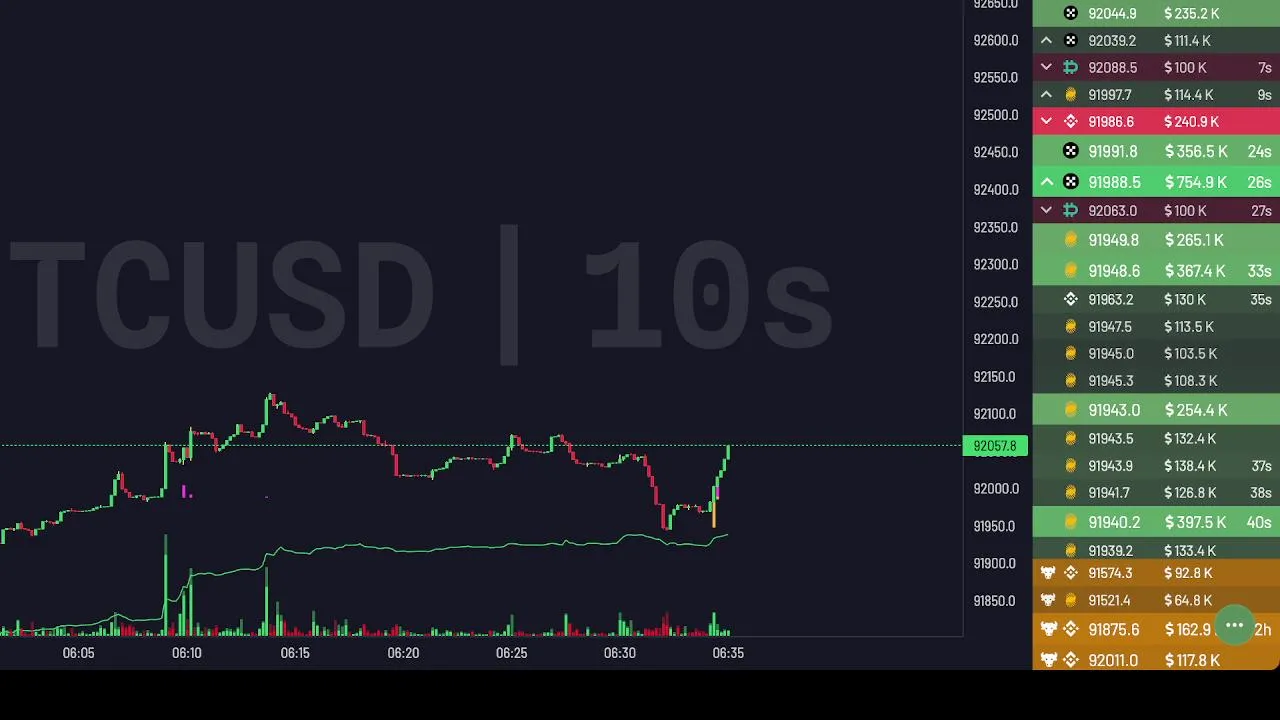The image size is (1280, 720).
Task: Click the 06:35 time axis label
Action: pos(728,653)
